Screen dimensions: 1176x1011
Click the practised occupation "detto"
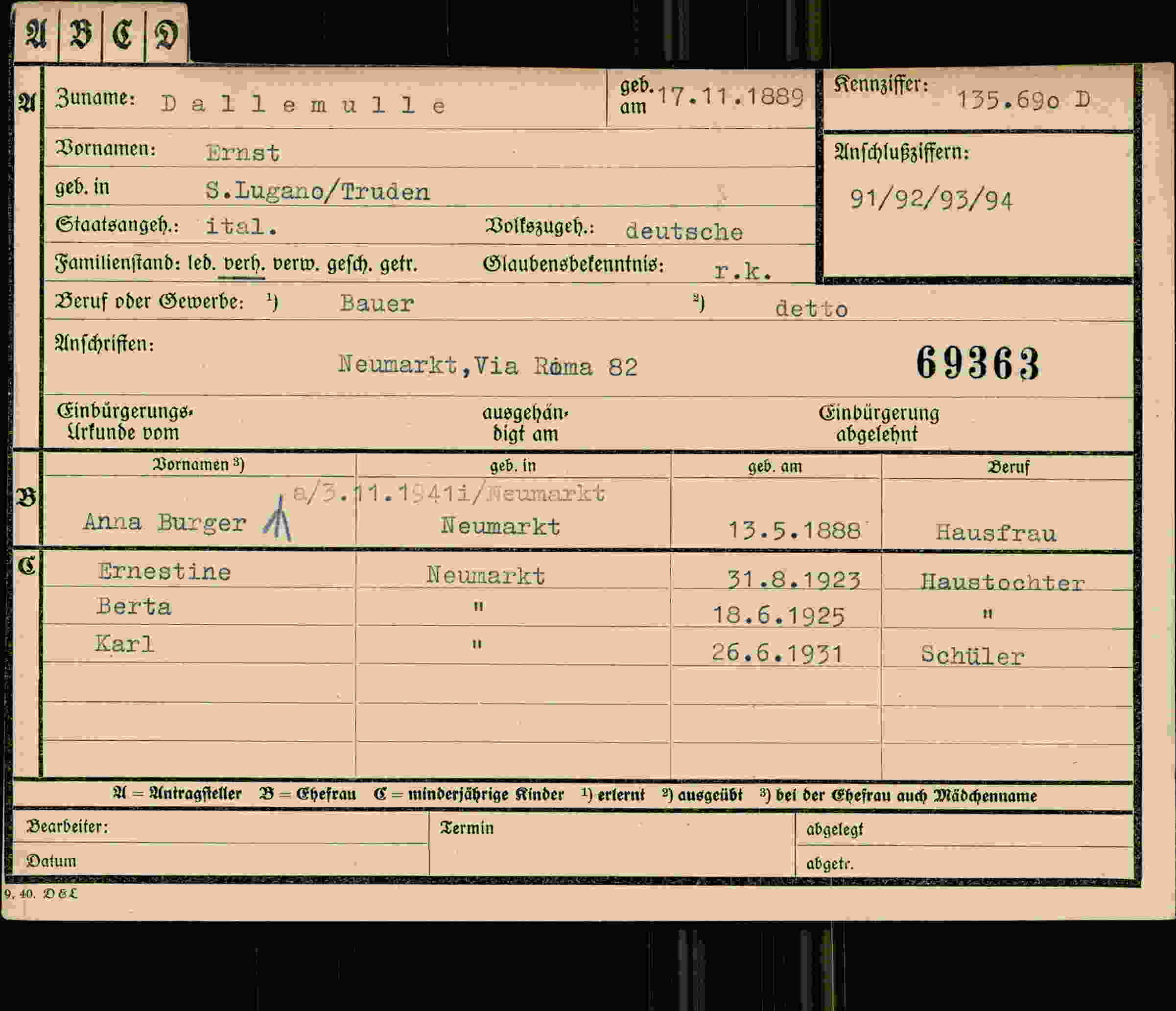812,308
